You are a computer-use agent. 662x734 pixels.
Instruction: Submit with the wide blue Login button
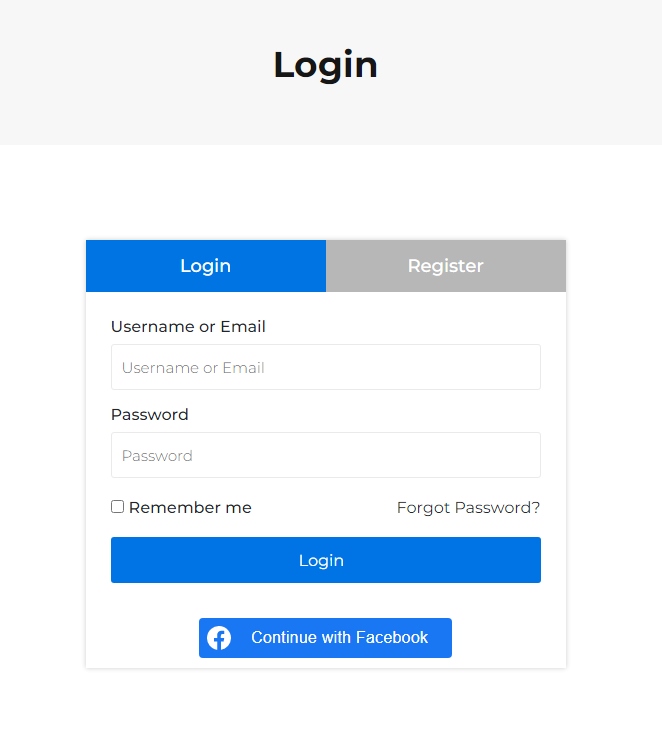pyautogui.click(x=326, y=560)
